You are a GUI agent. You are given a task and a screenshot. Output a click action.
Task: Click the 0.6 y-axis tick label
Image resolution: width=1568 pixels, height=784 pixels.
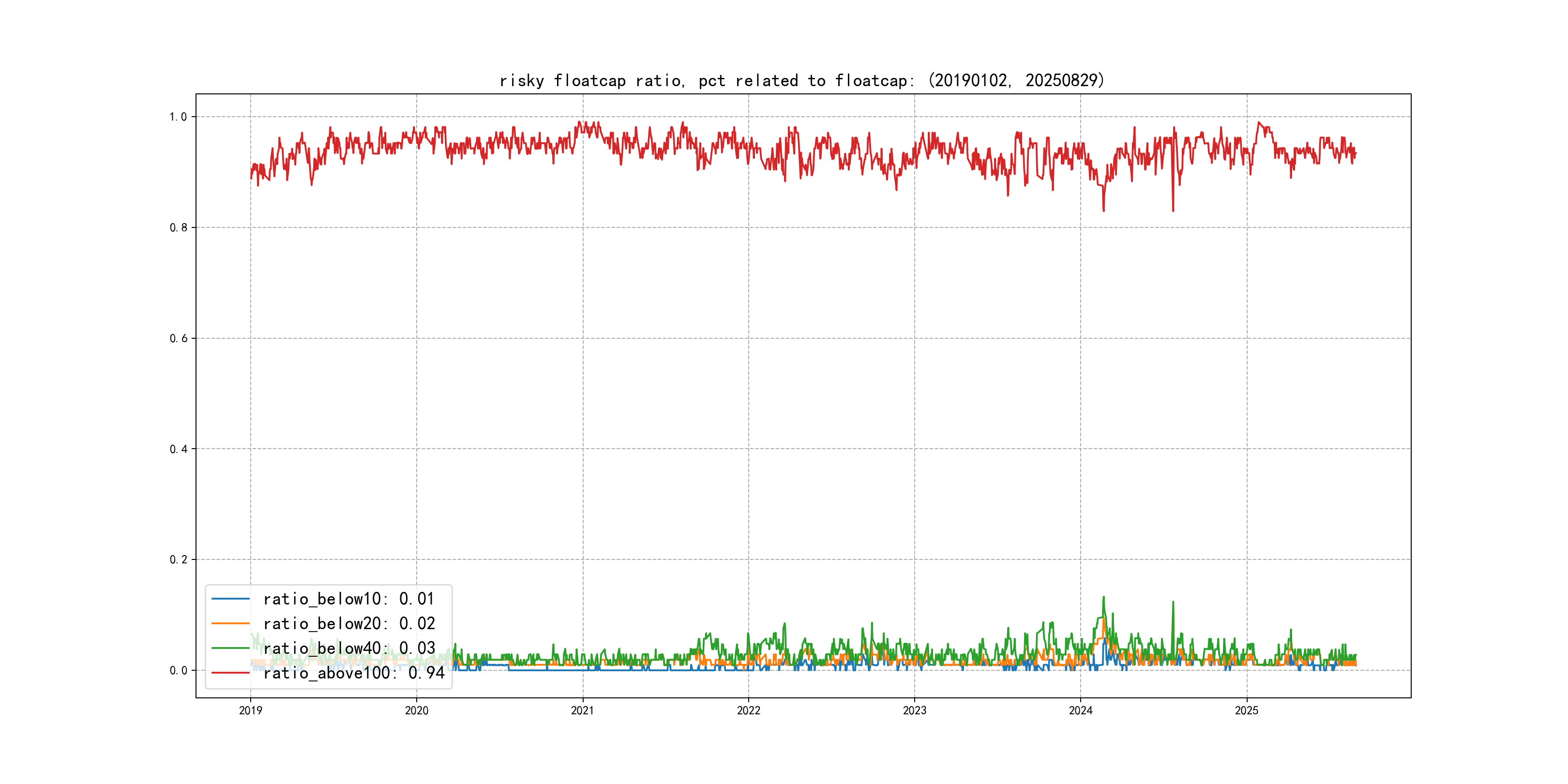pyautogui.click(x=179, y=338)
